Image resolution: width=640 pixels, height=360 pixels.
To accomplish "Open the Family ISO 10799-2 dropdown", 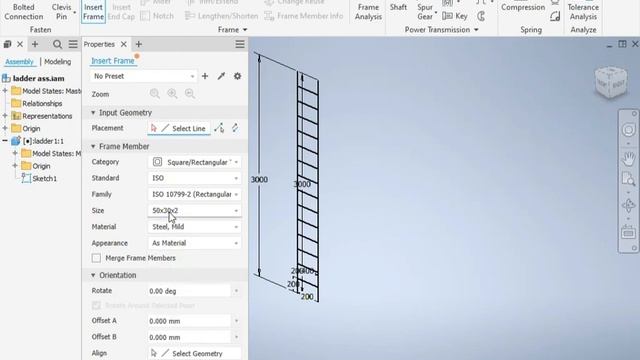I will click(194, 194).
